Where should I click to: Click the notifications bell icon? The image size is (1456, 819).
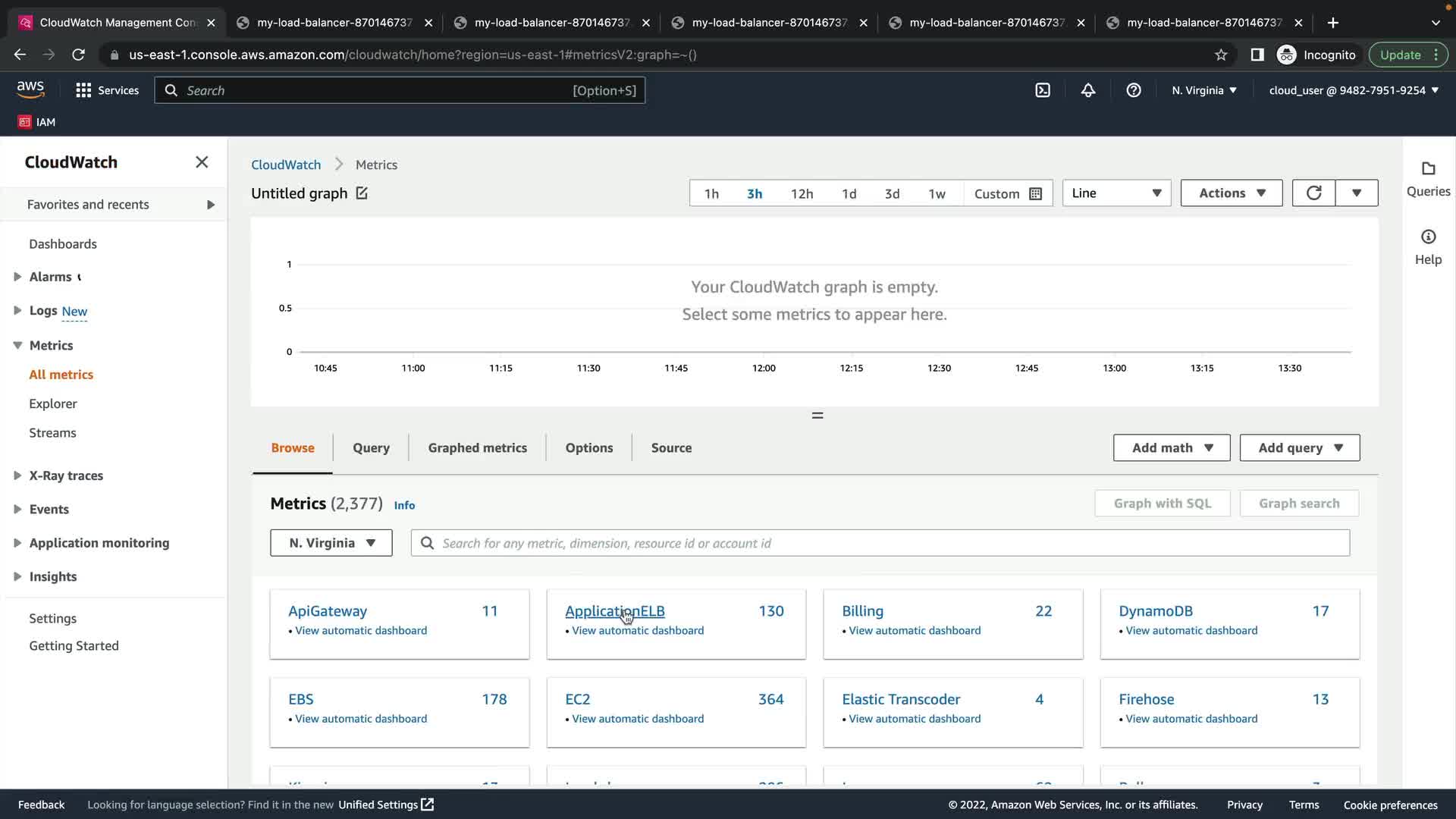tap(1088, 90)
